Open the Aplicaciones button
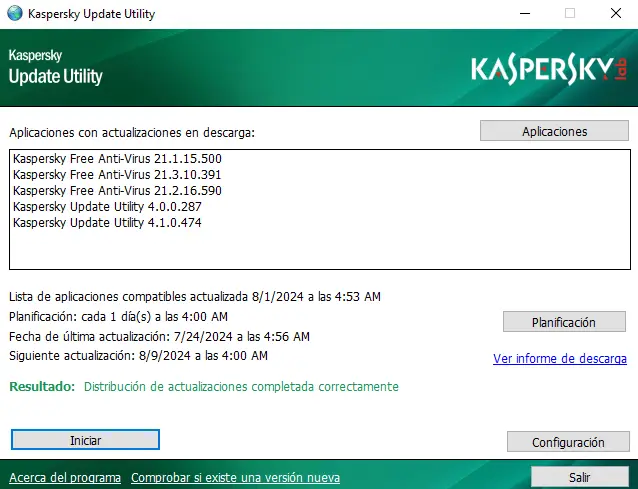This screenshot has height=489, width=638. [x=554, y=131]
